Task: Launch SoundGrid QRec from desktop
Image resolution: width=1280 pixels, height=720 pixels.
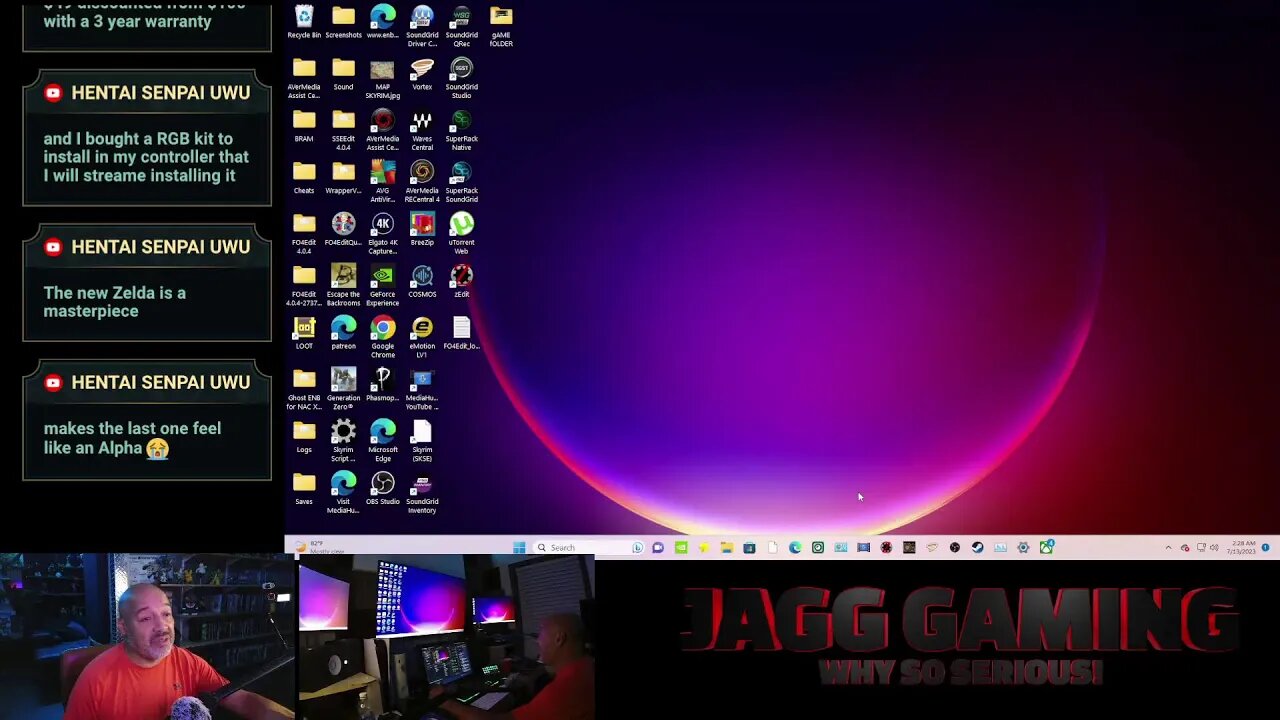Action: point(461,26)
